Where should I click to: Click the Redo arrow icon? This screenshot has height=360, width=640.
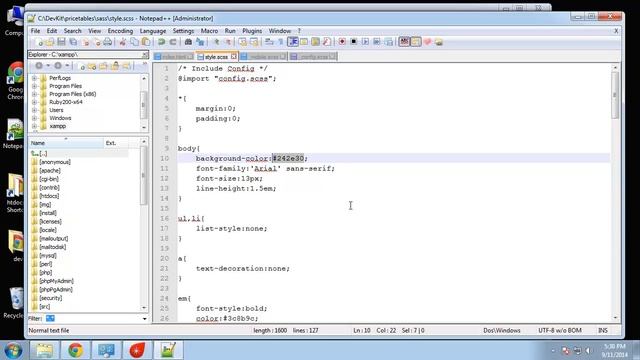[173, 42]
